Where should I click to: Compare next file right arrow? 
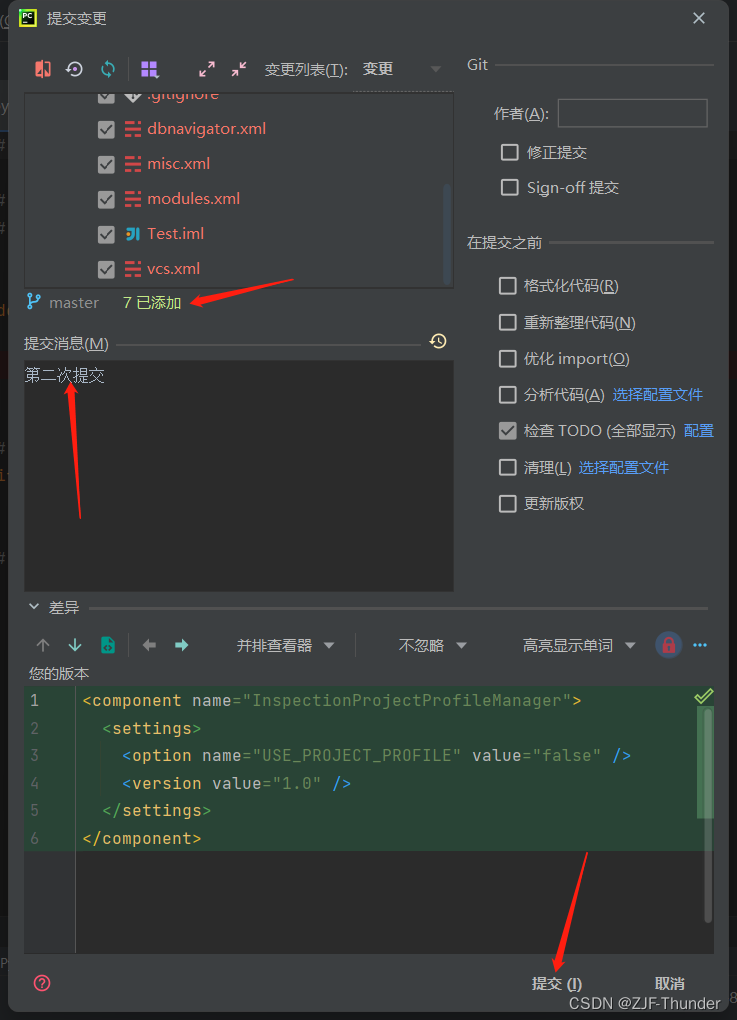181,645
